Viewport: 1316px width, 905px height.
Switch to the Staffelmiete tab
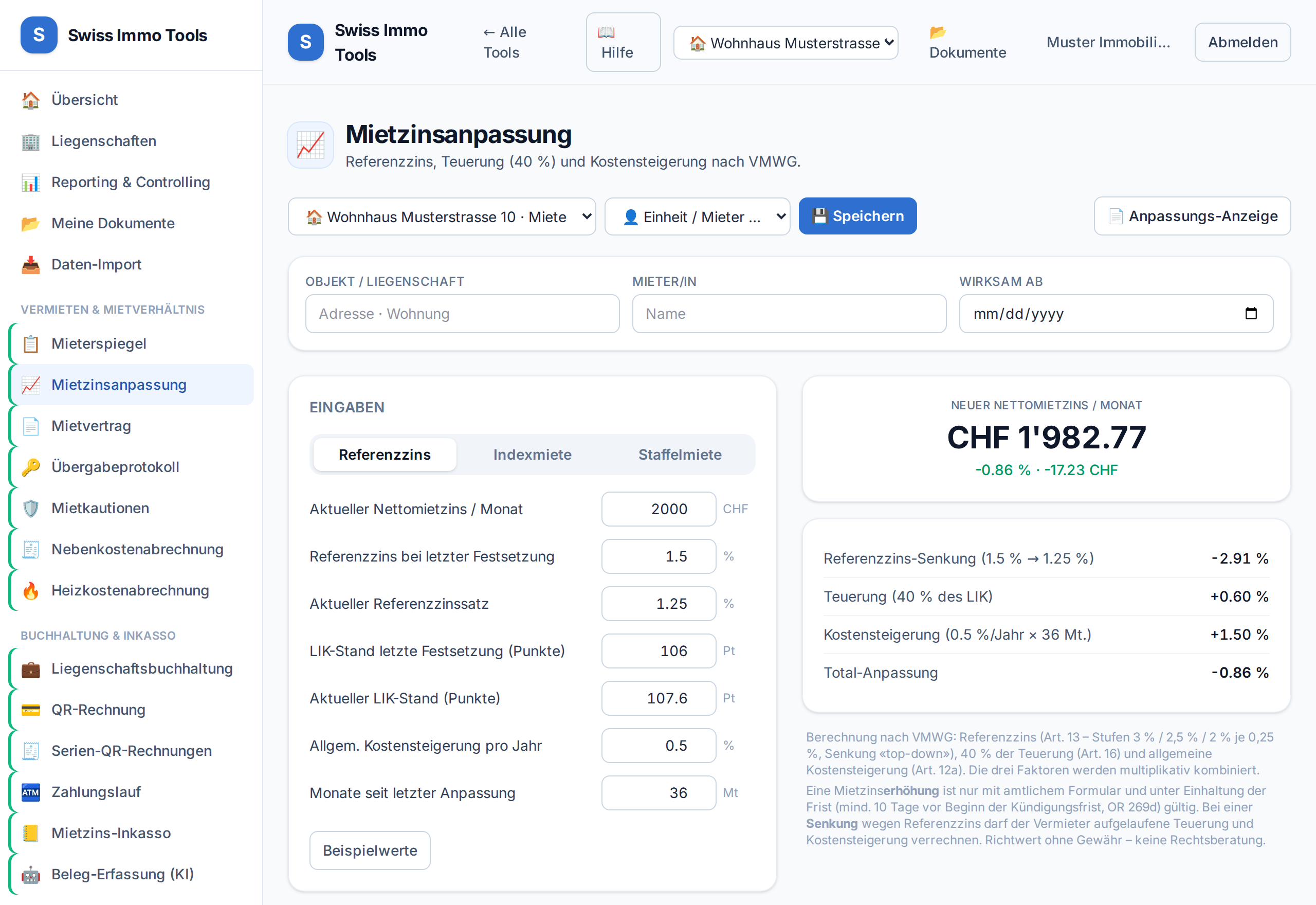point(680,455)
